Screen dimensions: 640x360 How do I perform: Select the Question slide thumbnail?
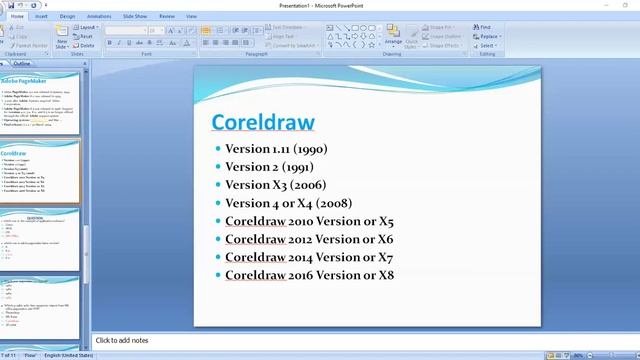[x=40, y=240]
